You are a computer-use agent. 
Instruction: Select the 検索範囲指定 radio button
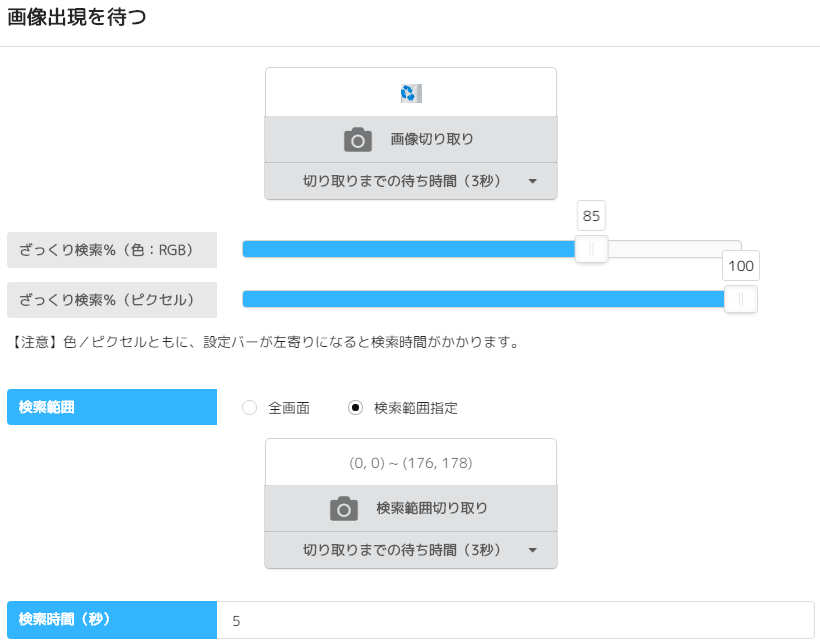pyautogui.click(x=355, y=408)
